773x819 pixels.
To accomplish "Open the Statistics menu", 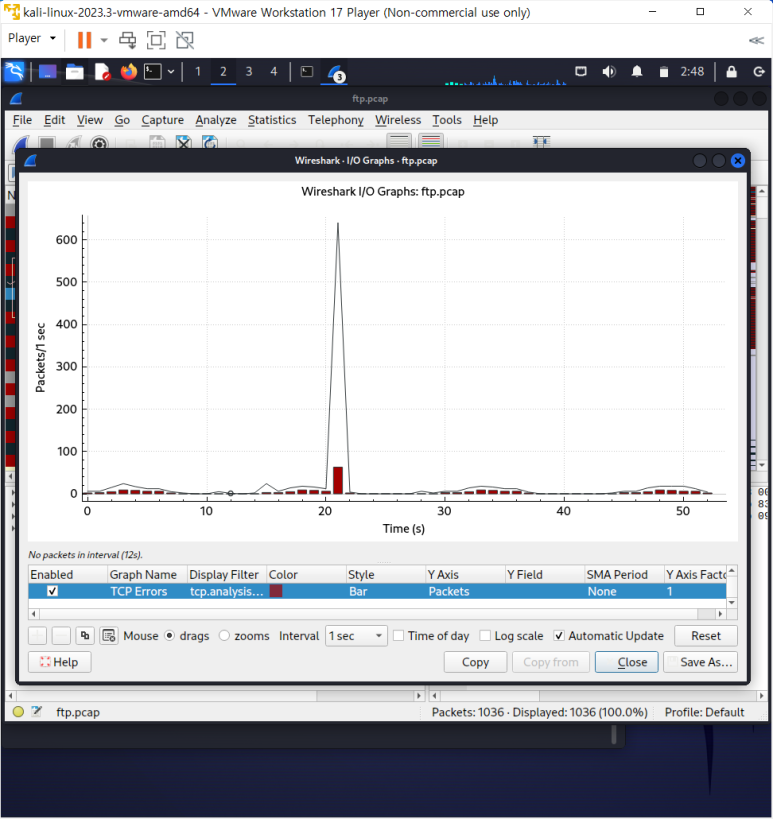I will [x=272, y=120].
